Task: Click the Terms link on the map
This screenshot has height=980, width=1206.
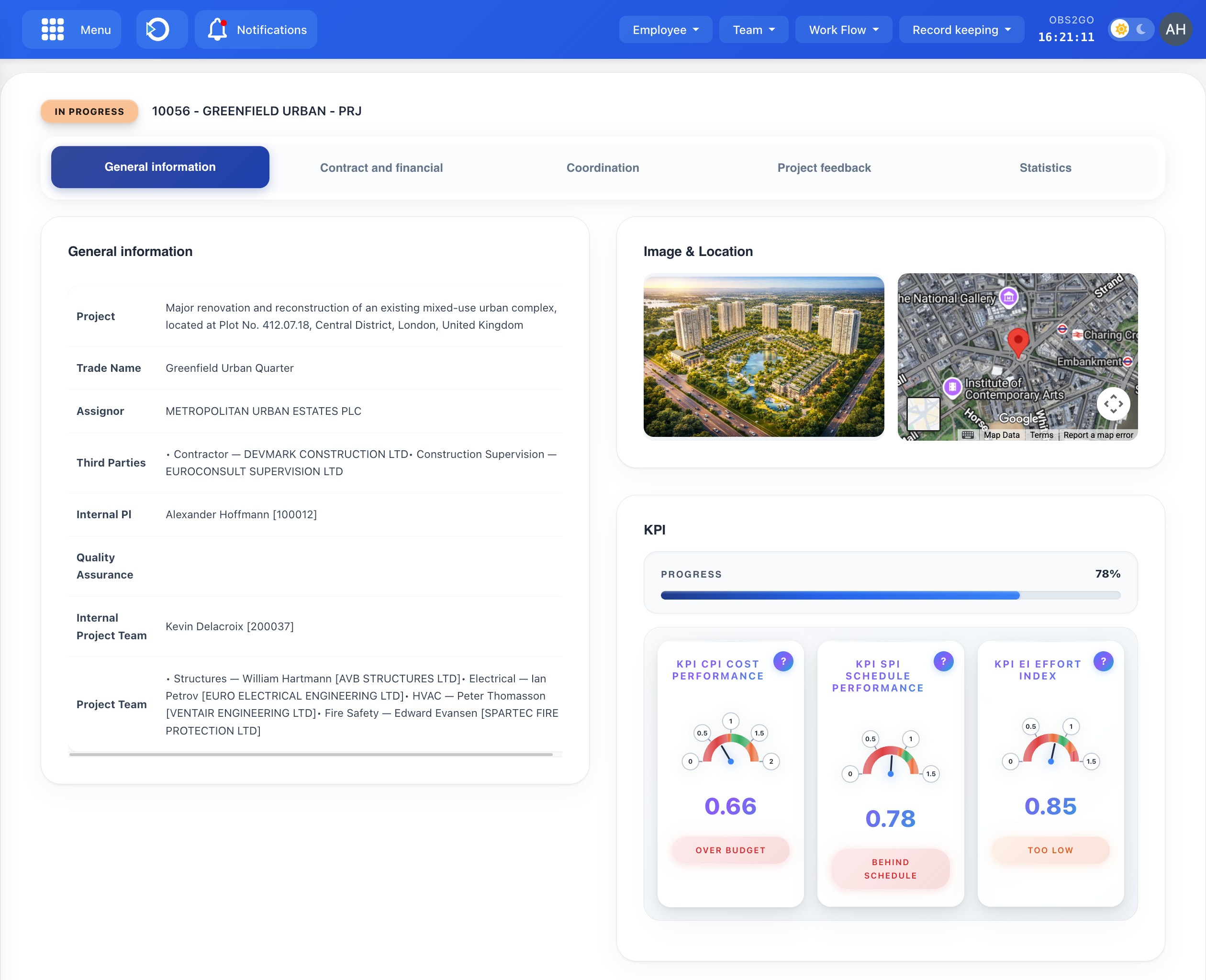Action: click(1042, 434)
